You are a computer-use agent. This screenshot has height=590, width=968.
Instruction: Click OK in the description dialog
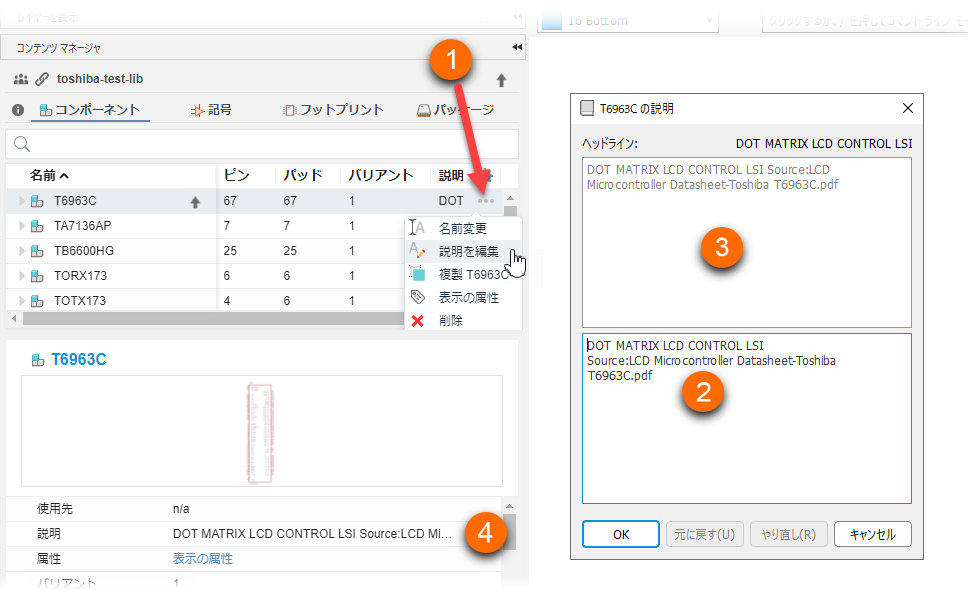(620, 534)
